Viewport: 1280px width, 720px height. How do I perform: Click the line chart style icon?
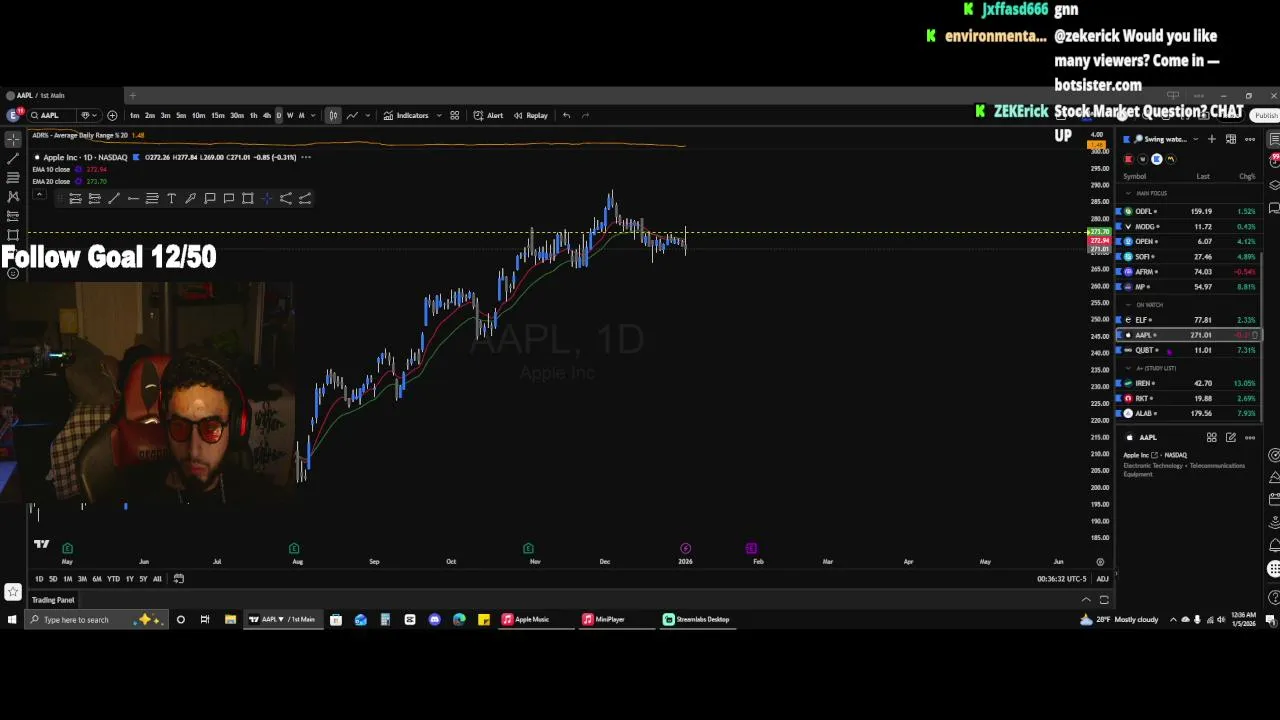(351, 115)
